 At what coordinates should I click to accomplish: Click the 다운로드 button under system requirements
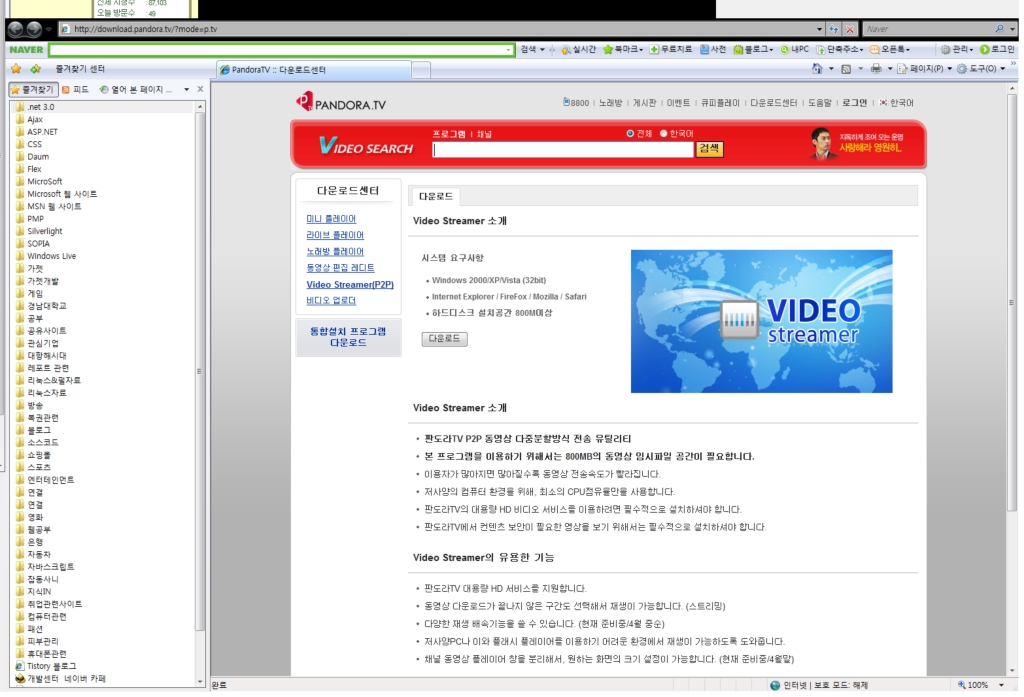tap(445, 338)
